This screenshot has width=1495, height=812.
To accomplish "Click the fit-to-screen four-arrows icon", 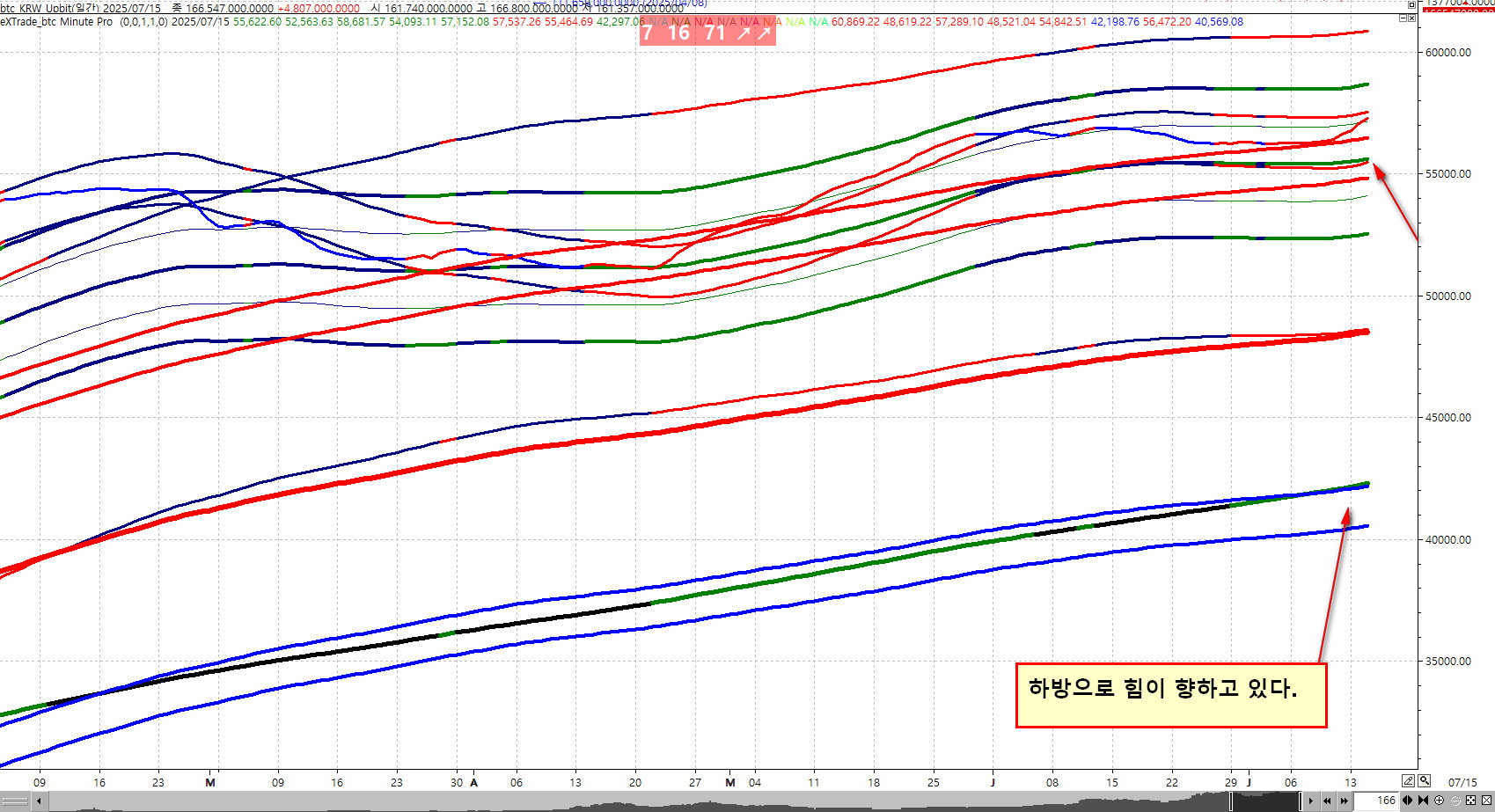I will pos(1470,801).
